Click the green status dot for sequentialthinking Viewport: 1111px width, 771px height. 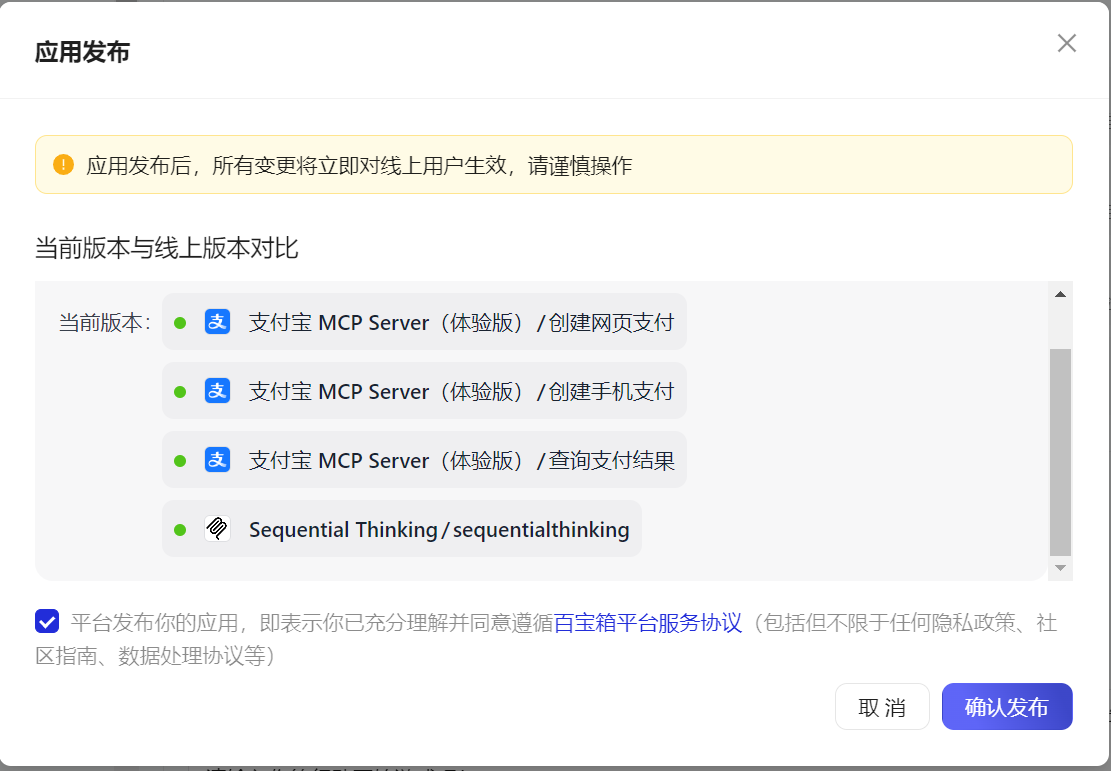click(180, 530)
